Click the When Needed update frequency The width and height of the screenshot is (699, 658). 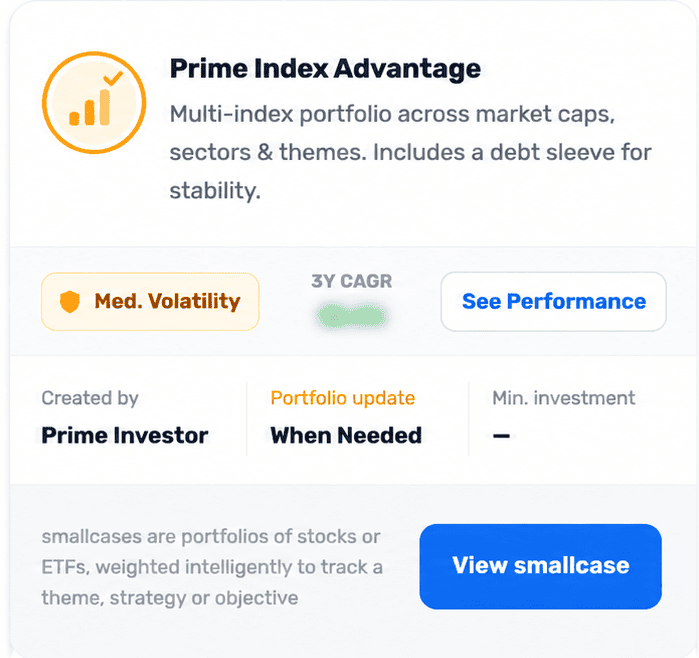(346, 436)
